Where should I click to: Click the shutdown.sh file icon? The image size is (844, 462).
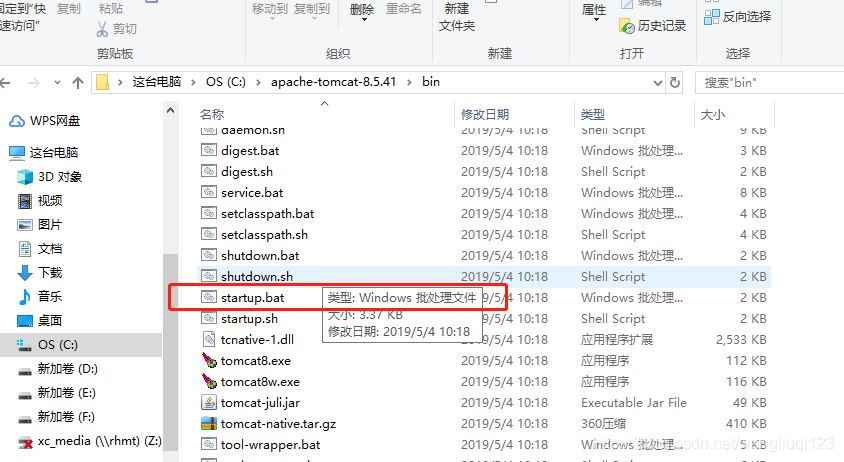(x=209, y=276)
